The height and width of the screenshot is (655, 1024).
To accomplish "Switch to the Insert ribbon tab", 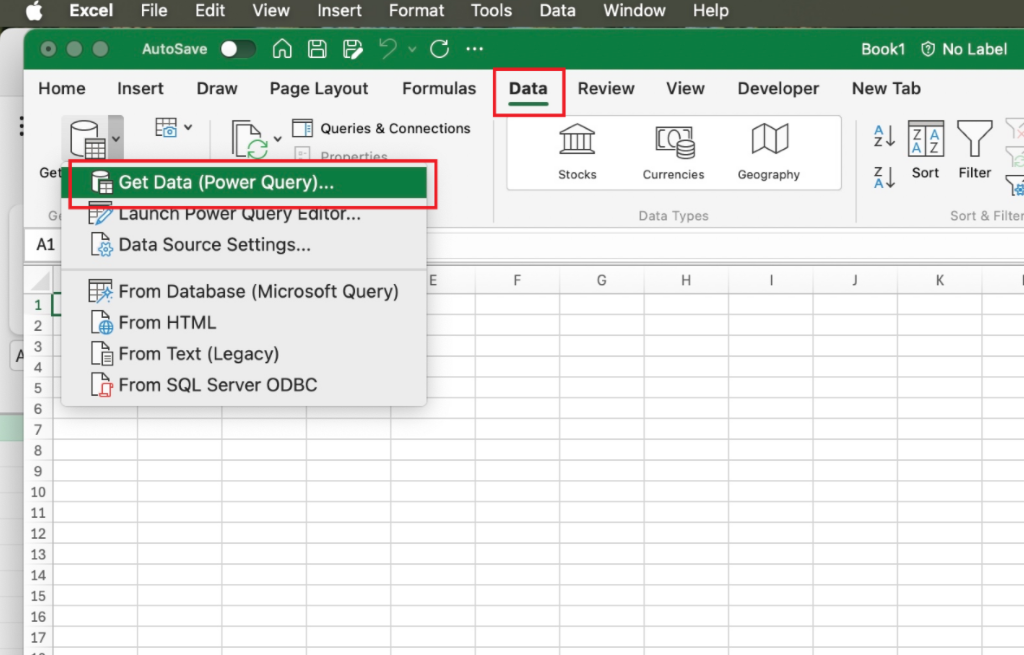I will point(140,88).
